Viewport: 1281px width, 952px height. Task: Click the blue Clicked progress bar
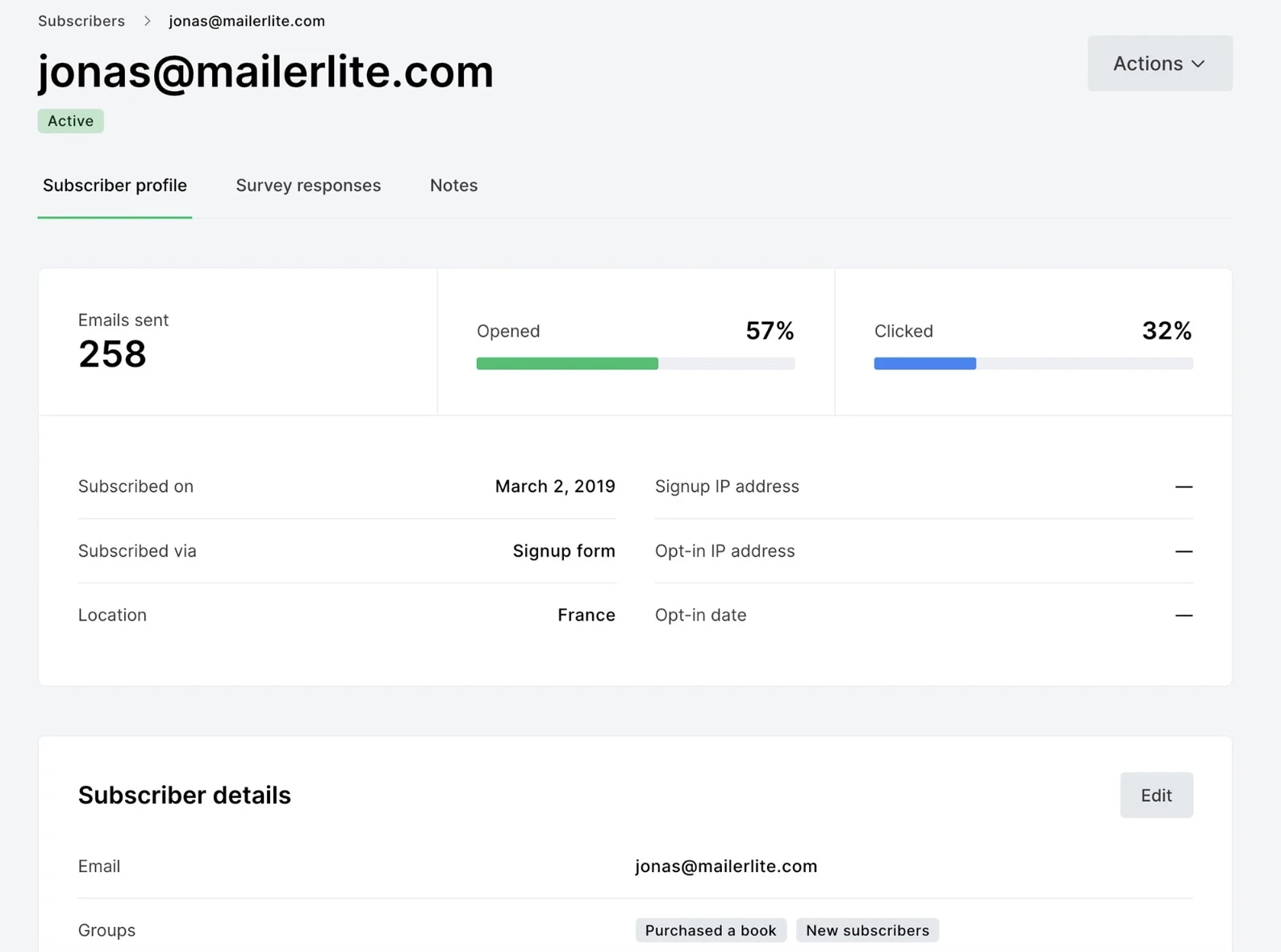(x=924, y=364)
